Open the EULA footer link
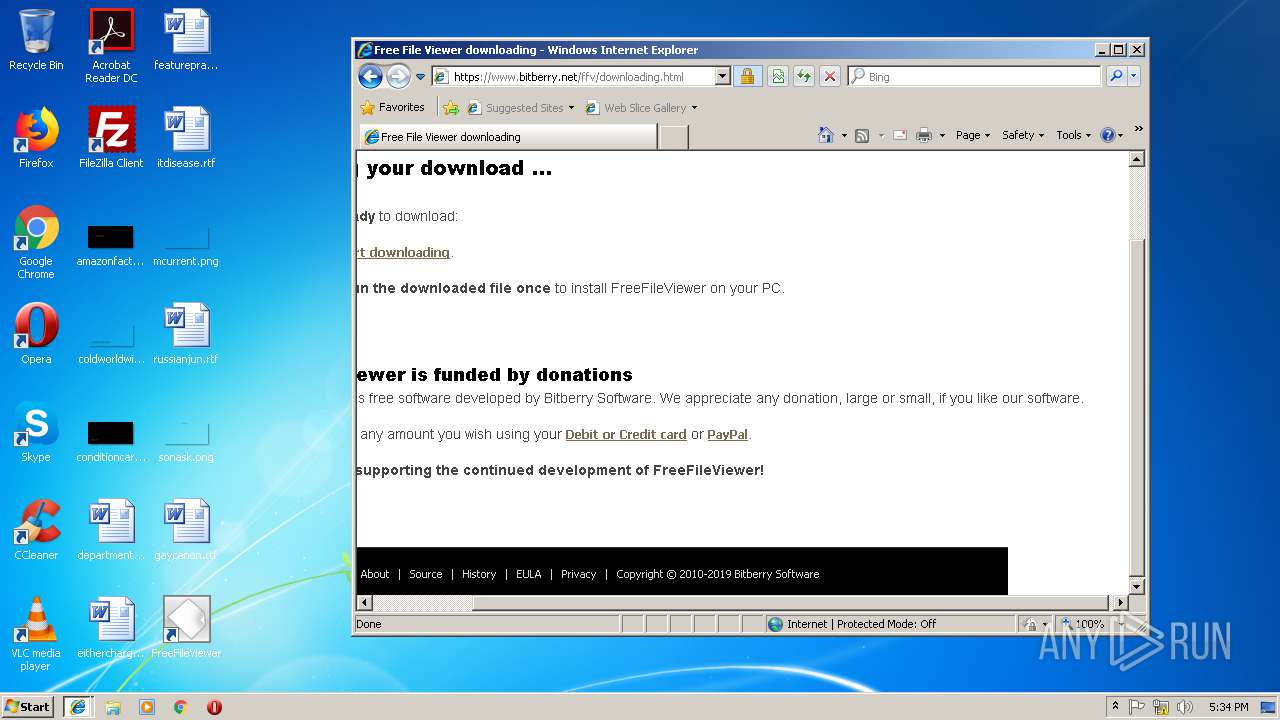 click(x=528, y=574)
